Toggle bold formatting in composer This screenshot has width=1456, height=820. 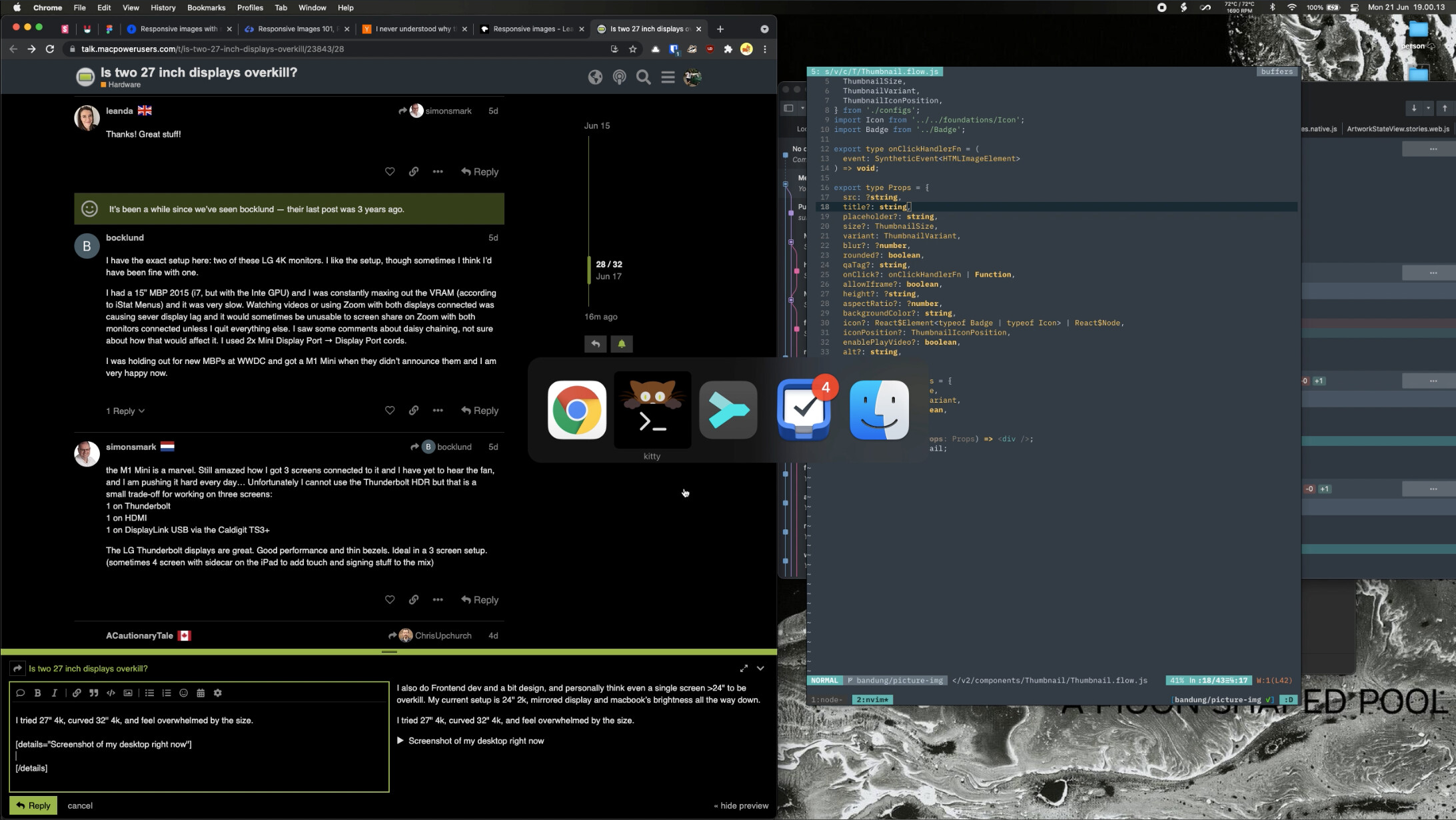tap(38, 693)
